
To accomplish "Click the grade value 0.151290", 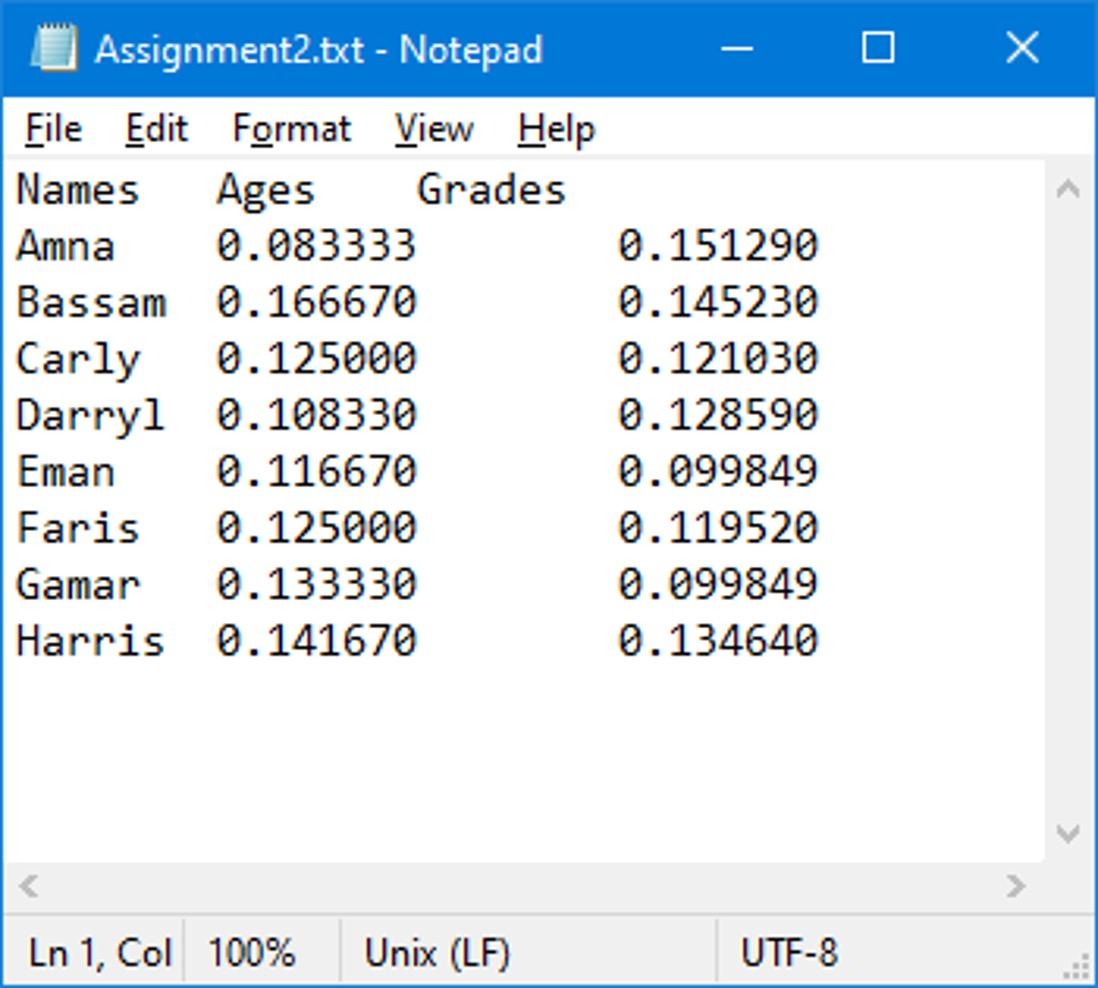I will pos(718,246).
